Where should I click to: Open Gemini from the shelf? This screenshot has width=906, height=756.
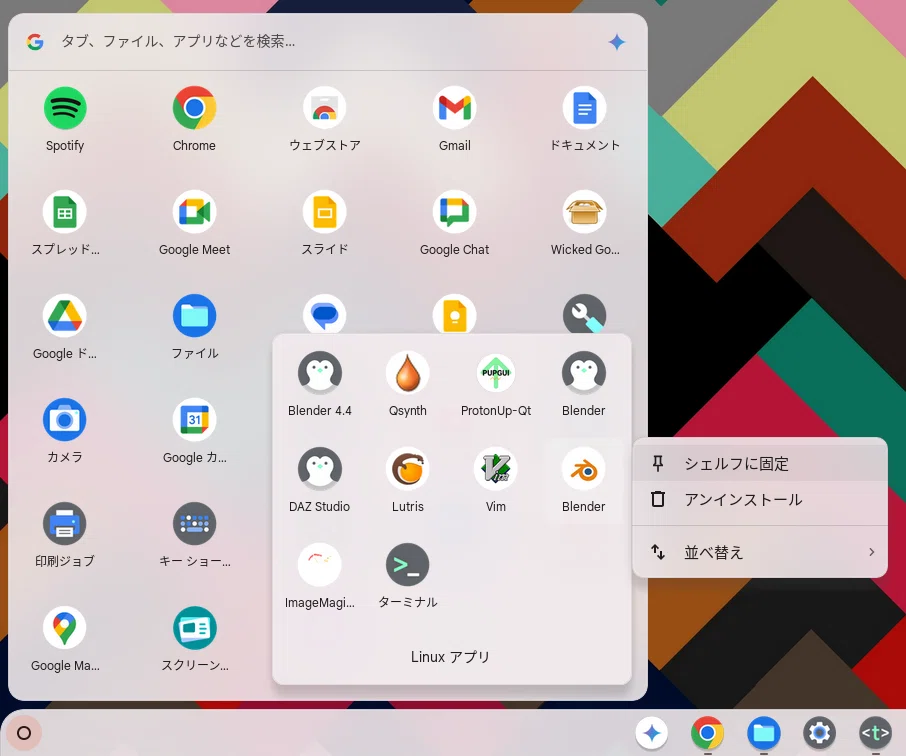[x=652, y=733]
